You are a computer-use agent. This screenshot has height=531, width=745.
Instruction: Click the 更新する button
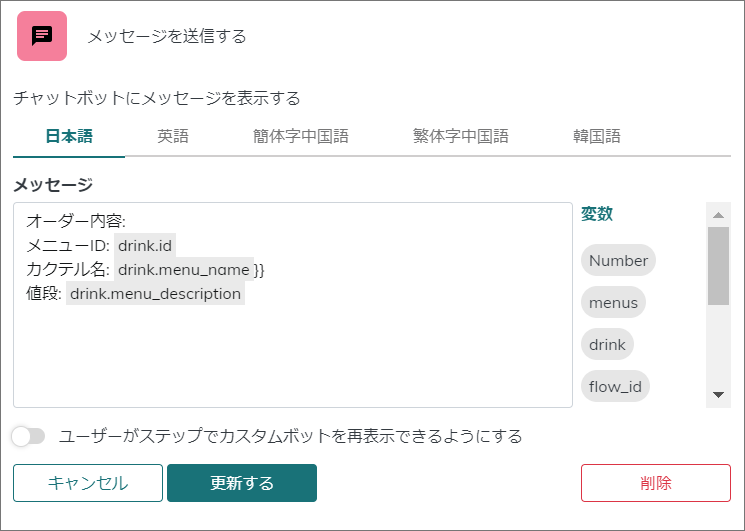pos(242,483)
